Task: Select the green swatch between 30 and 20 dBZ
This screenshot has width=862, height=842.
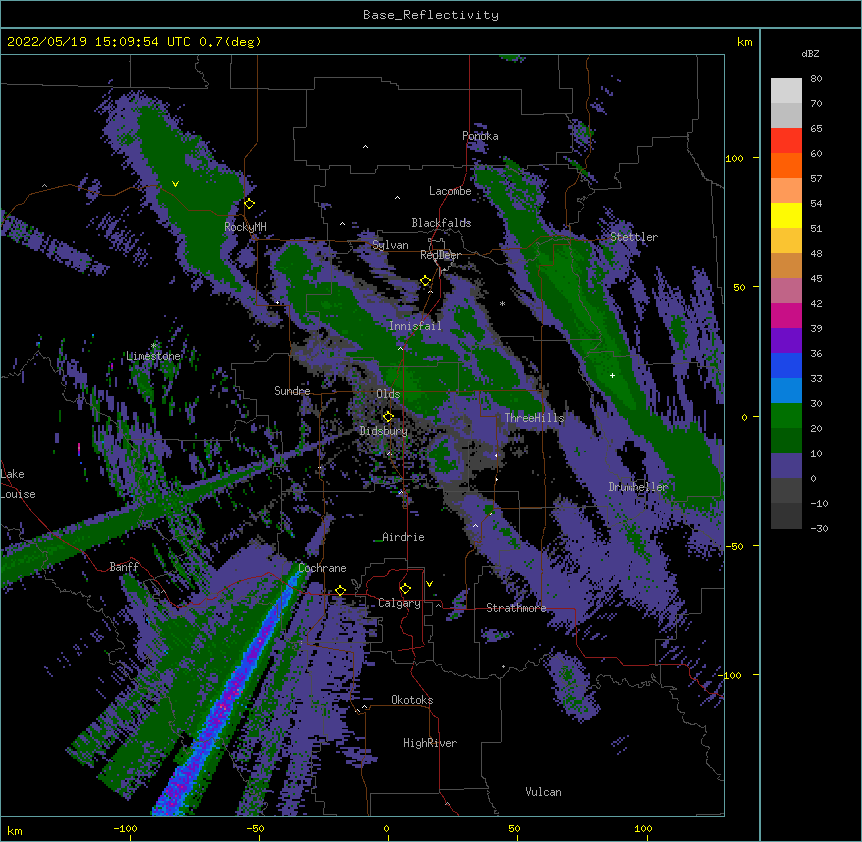Action: coord(786,416)
